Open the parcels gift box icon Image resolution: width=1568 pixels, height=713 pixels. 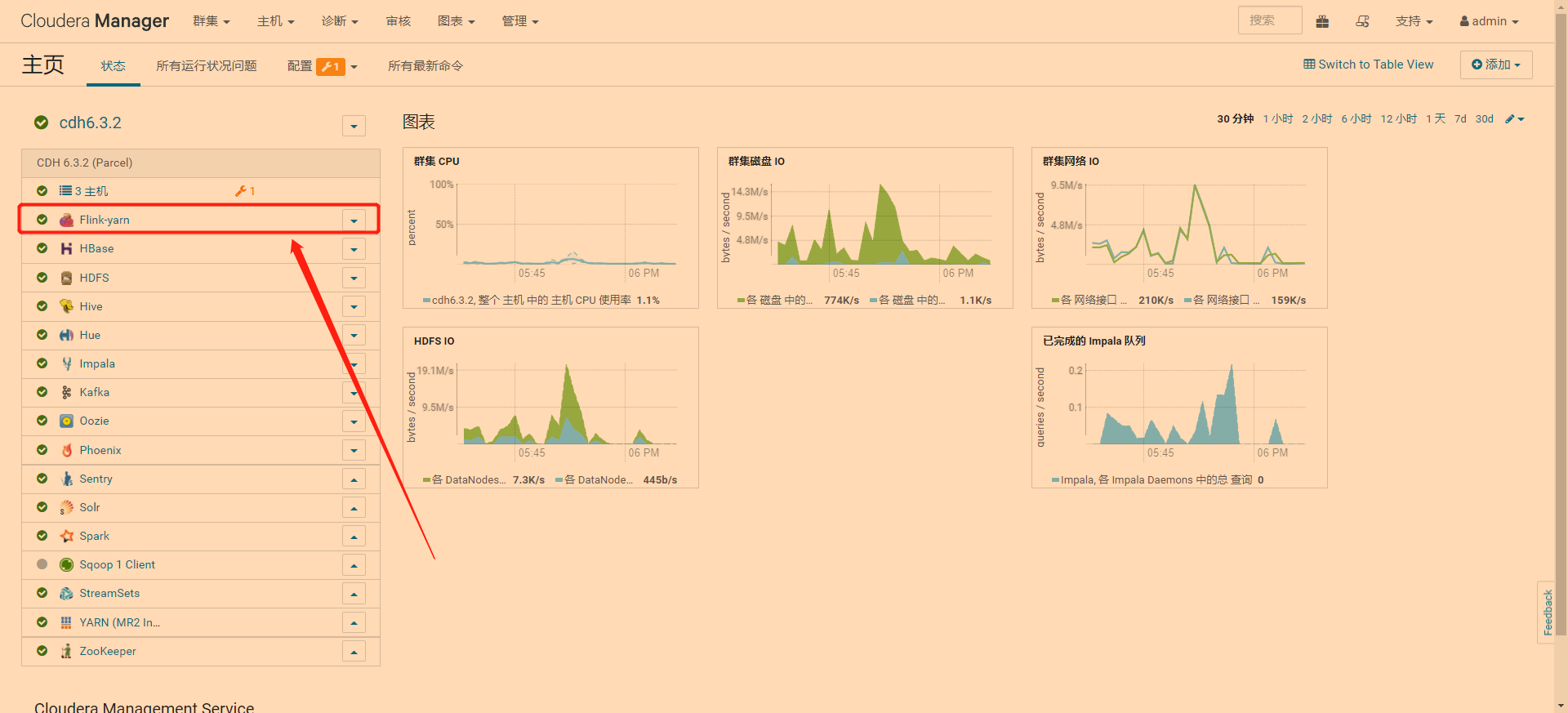1322,21
